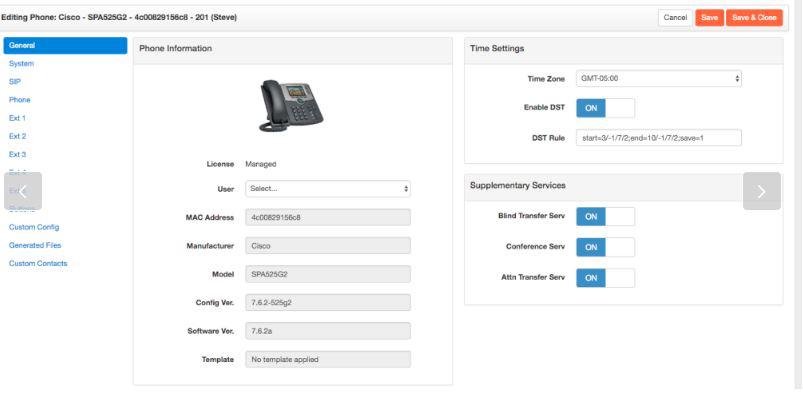Select the General tab in sidebar
Viewport: 803px width, 413px height.
tap(65, 46)
